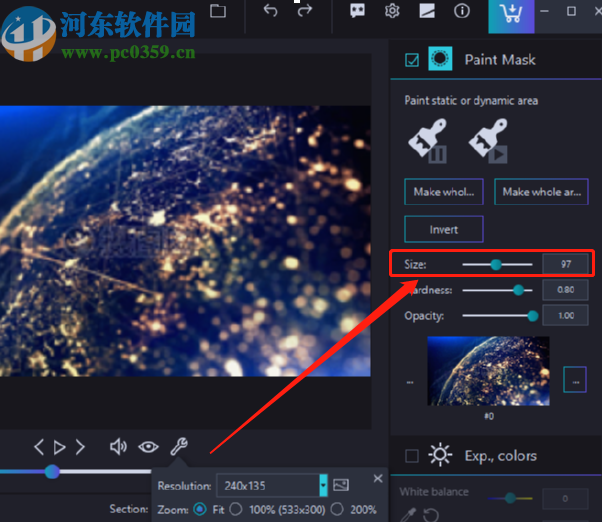Minimize the application window
This screenshot has height=522, width=602.
(544, 11)
